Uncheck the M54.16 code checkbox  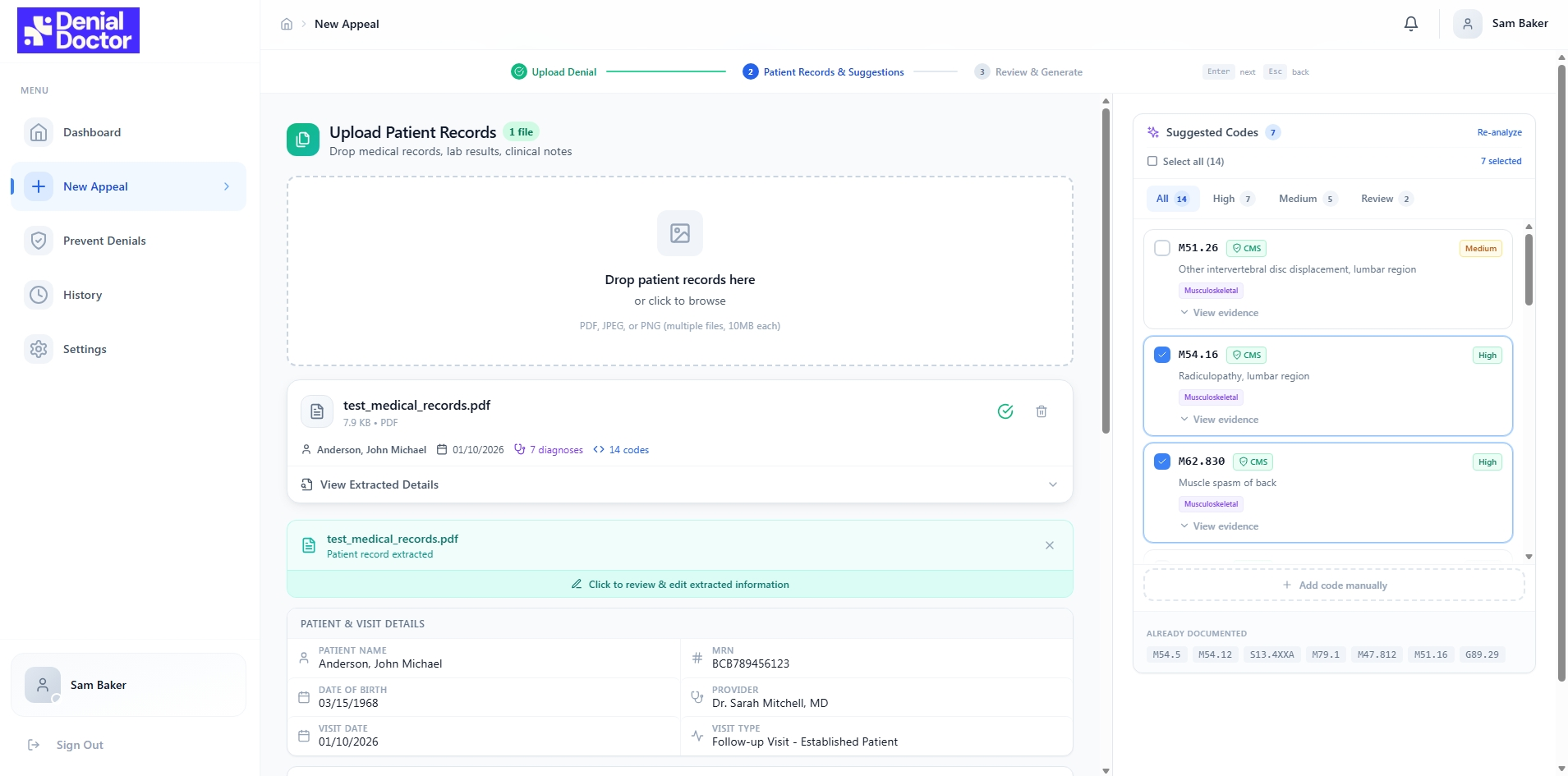(1162, 355)
